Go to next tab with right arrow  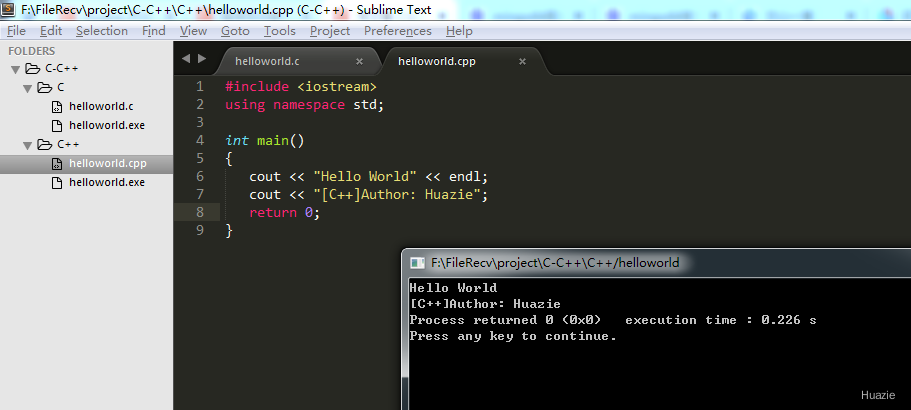[x=202, y=58]
